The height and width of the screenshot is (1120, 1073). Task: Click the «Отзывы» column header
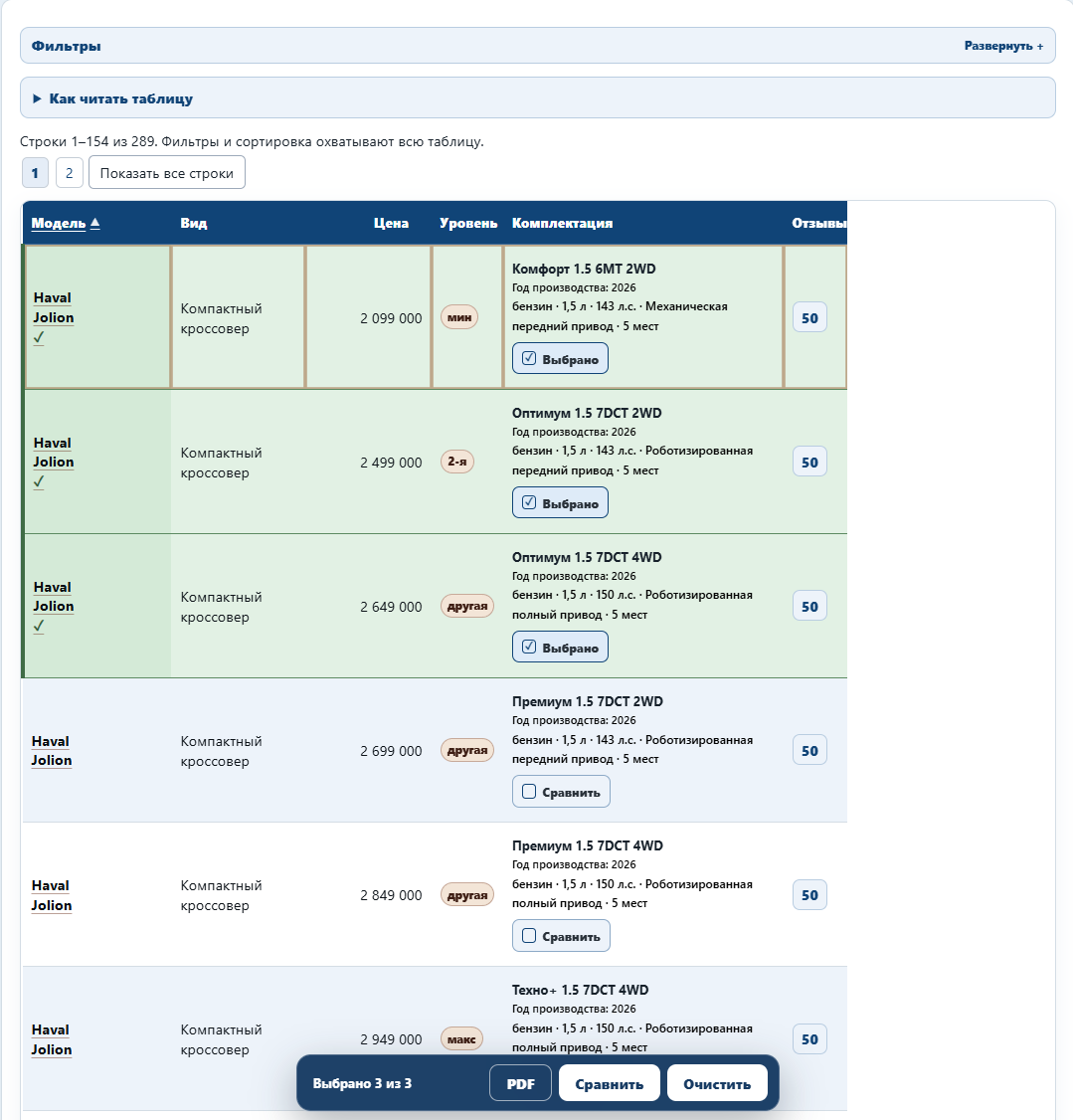click(x=818, y=223)
